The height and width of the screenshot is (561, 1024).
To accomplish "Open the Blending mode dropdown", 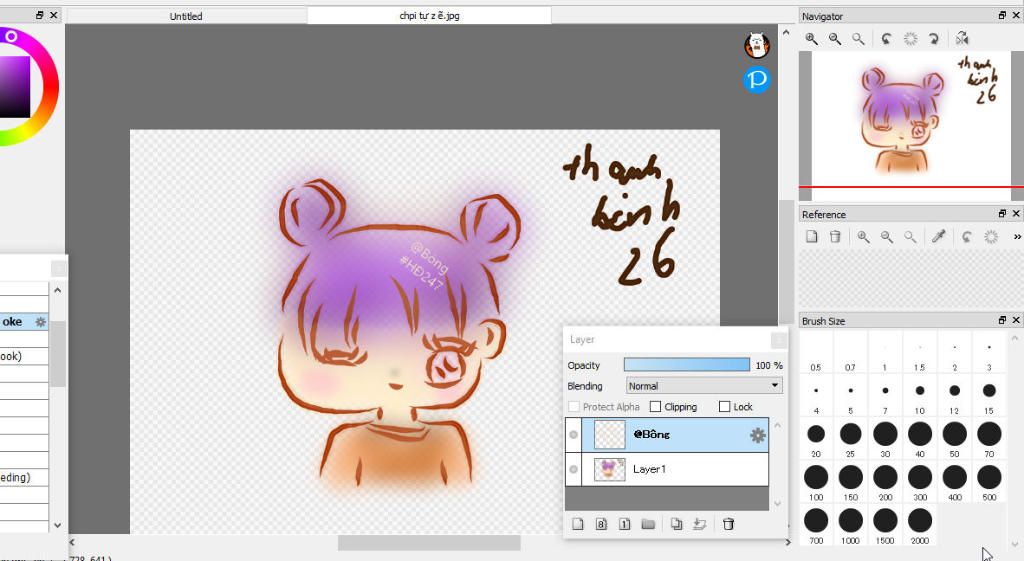I will click(703, 386).
